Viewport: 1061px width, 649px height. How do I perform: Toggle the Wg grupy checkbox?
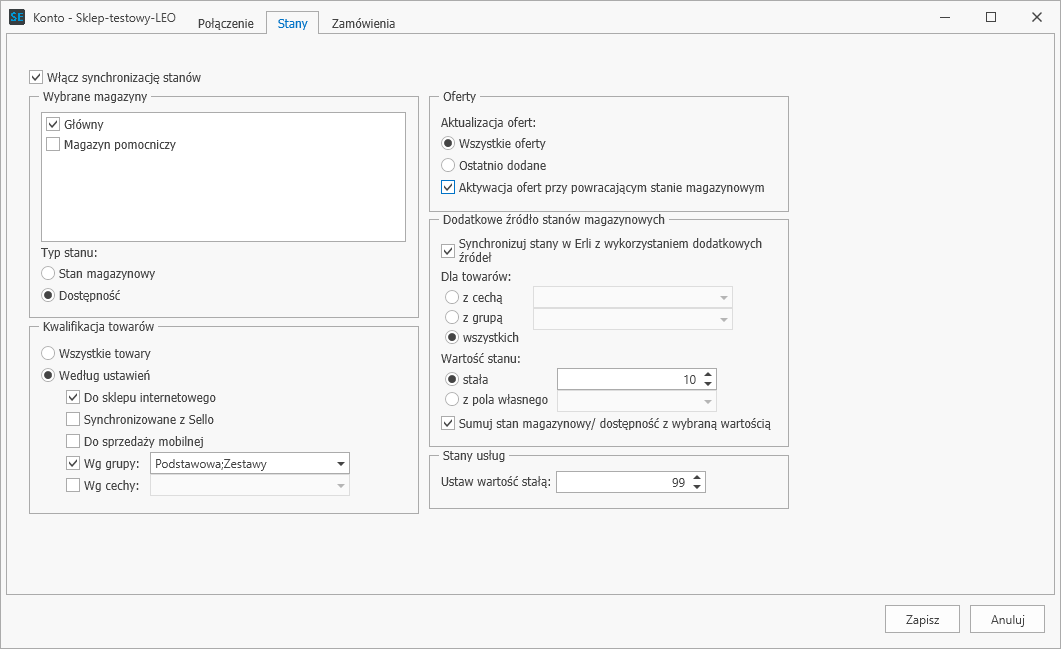click(73, 464)
